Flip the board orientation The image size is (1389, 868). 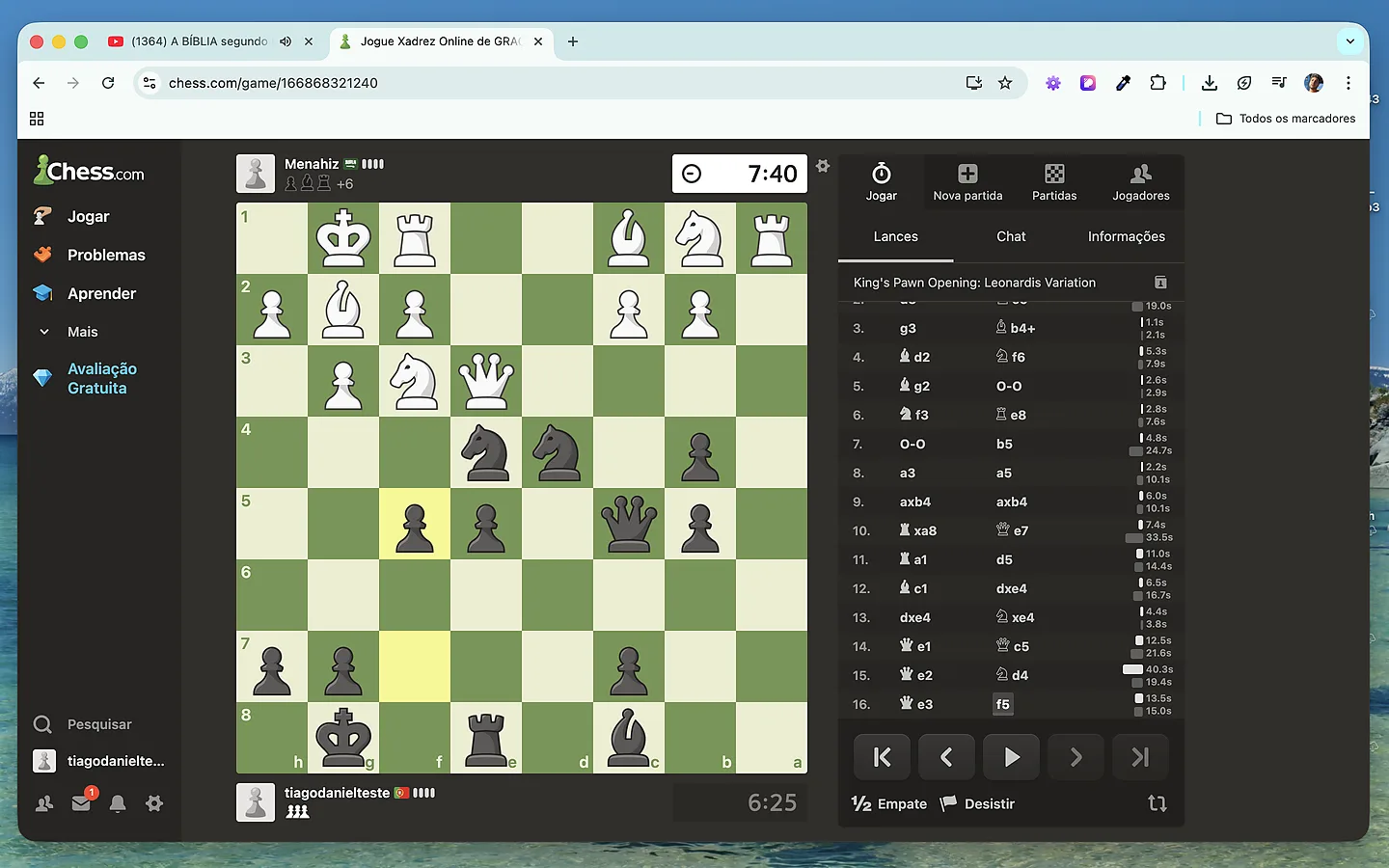pos(1157,803)
